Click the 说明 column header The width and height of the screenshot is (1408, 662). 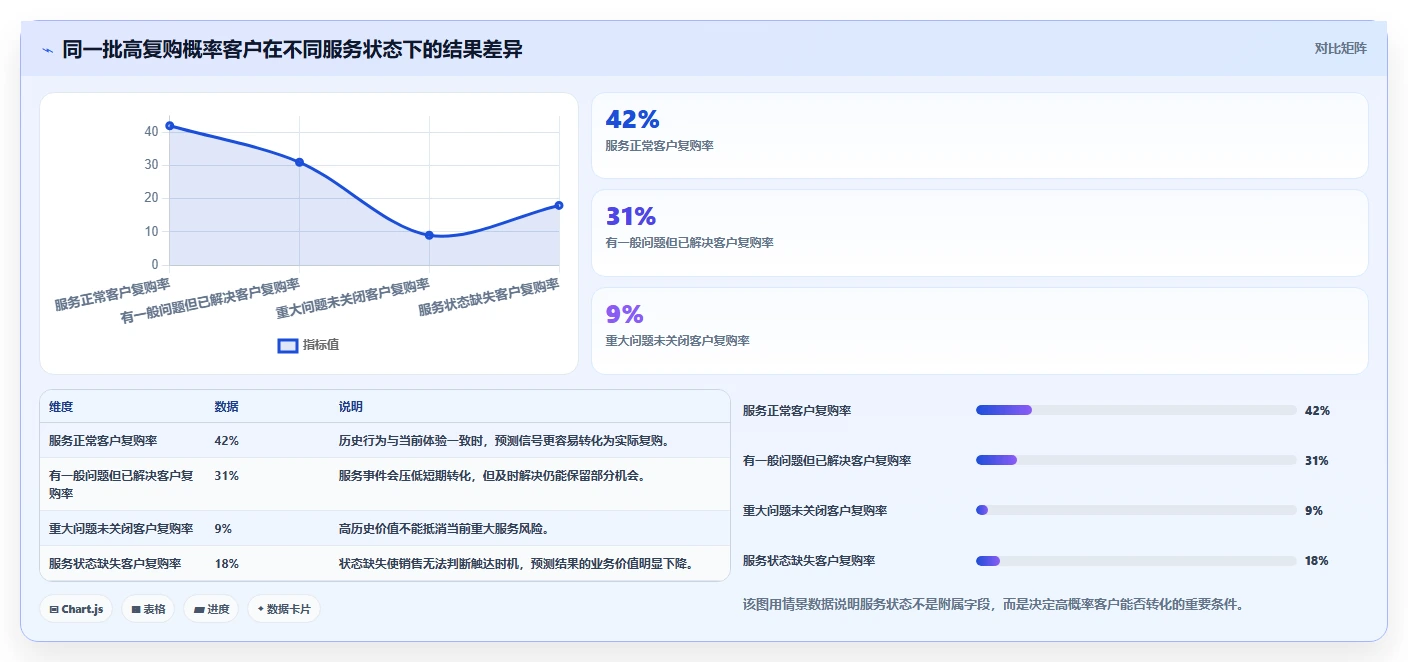point(351,407)
